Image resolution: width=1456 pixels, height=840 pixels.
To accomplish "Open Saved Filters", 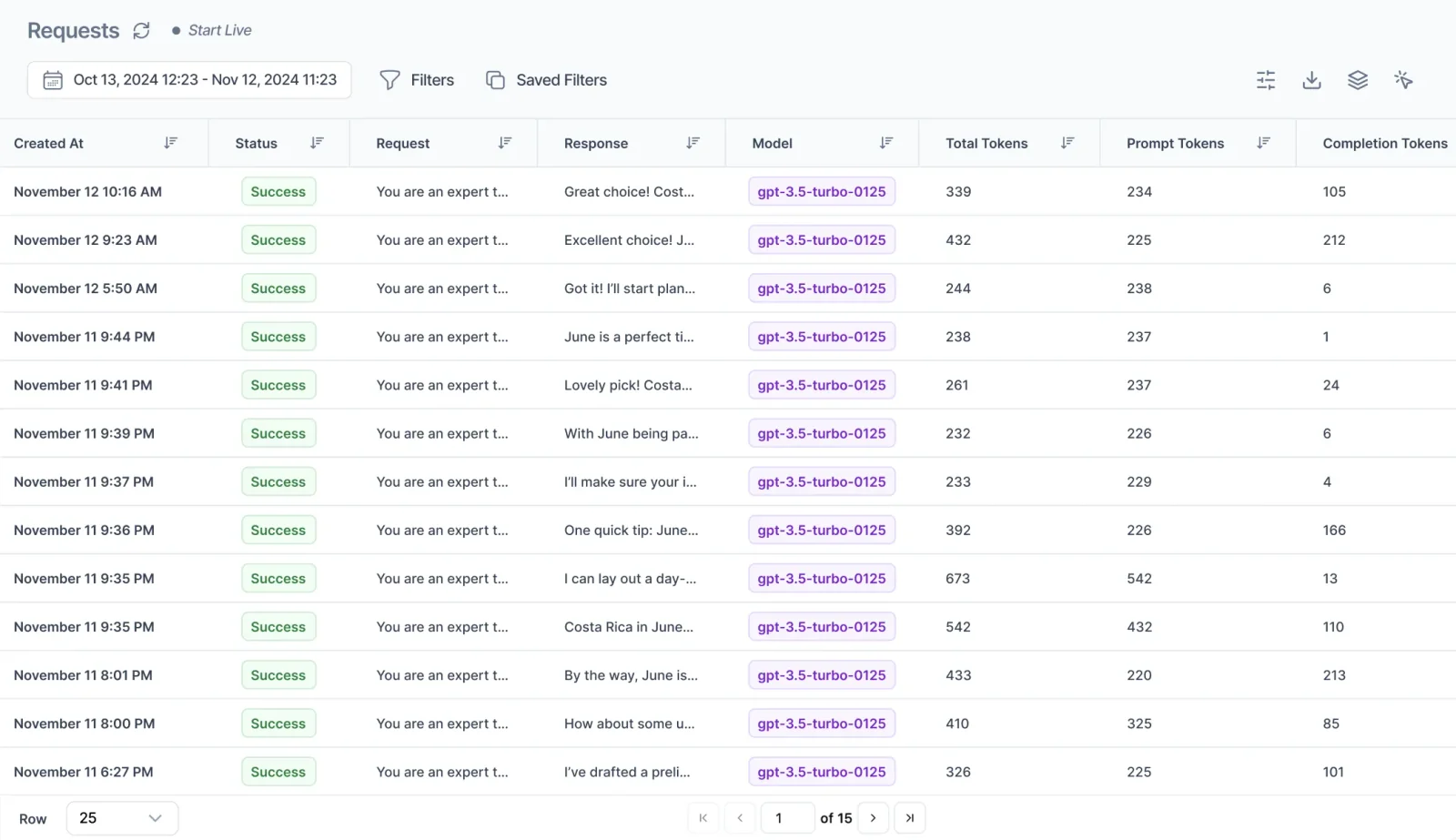I will [x=546, y=80].
